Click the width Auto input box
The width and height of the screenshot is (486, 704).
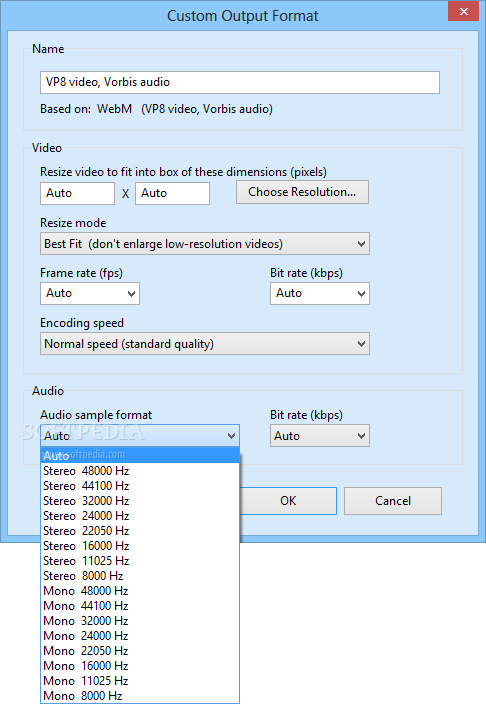click(x=77, y=193)
